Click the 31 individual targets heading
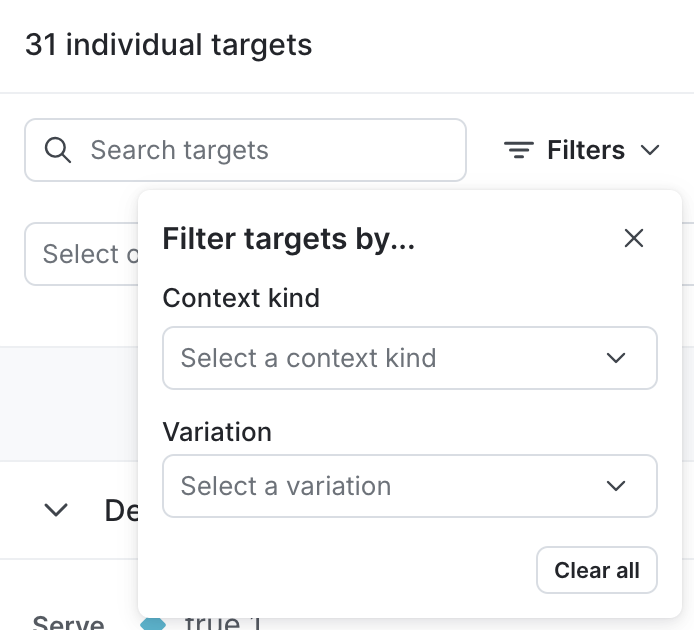This screenshot has height=630, width=694. (169, 45)
